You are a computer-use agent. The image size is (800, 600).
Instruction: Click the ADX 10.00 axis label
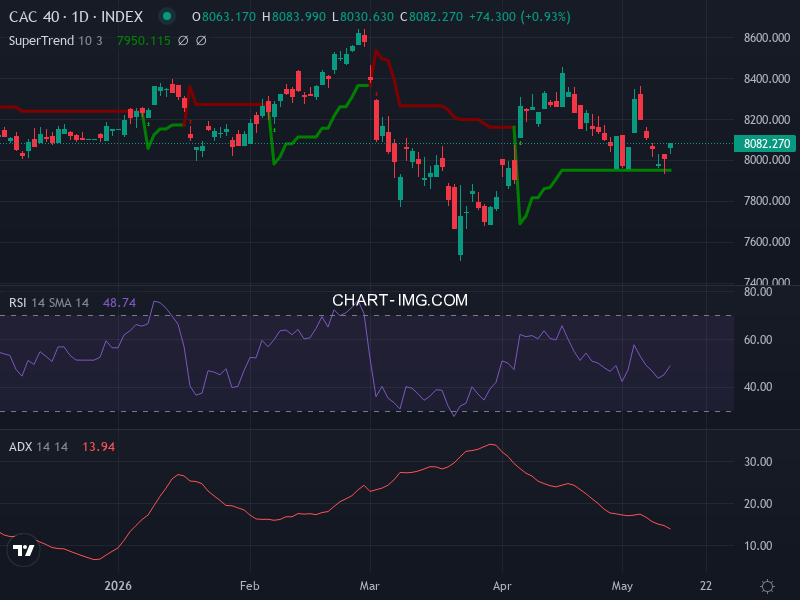(x=758, y=546)
